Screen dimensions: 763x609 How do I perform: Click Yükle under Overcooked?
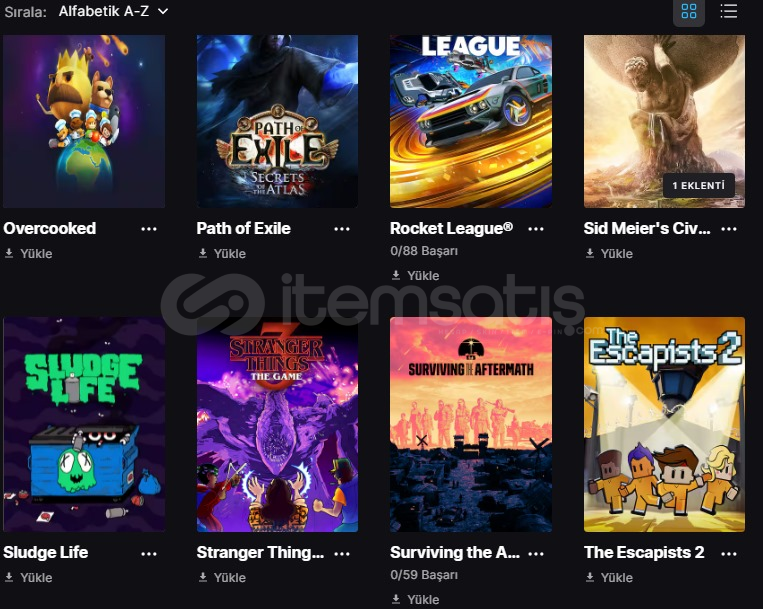(x=29, y=253)
